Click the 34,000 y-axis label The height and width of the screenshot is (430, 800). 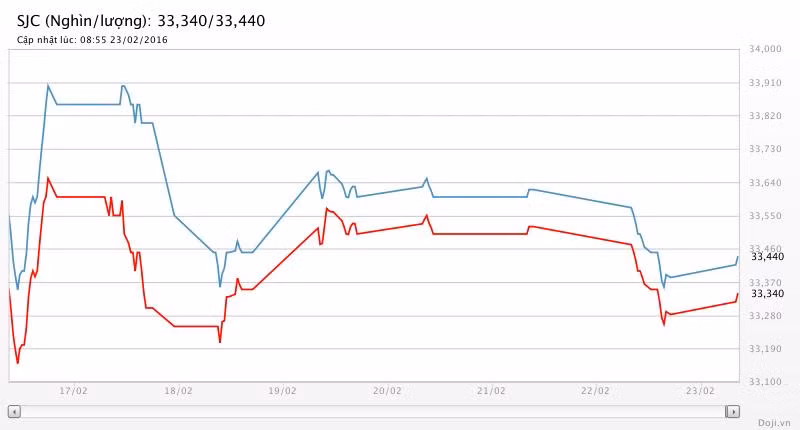pos(766,49)
